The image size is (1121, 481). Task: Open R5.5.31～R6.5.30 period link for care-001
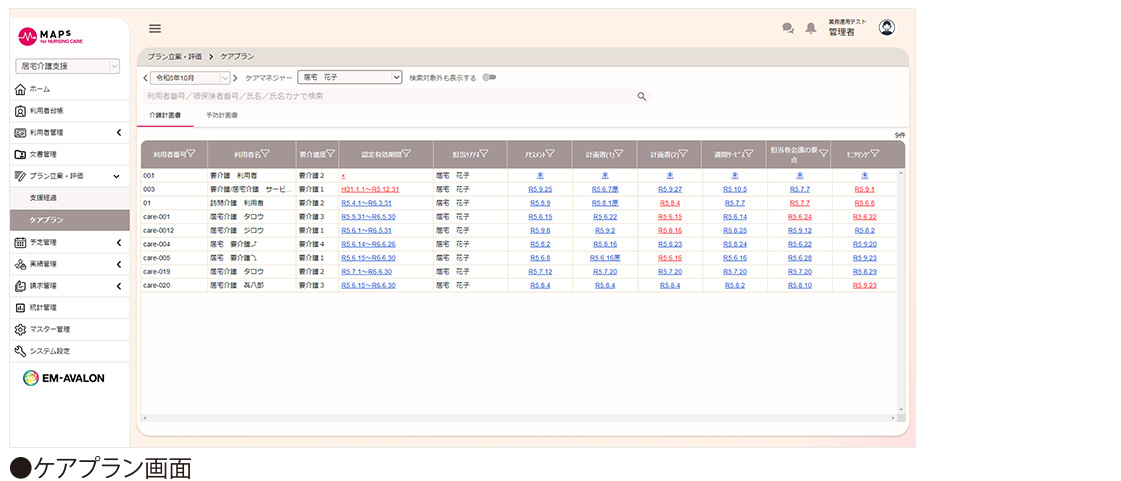[369, 217]
